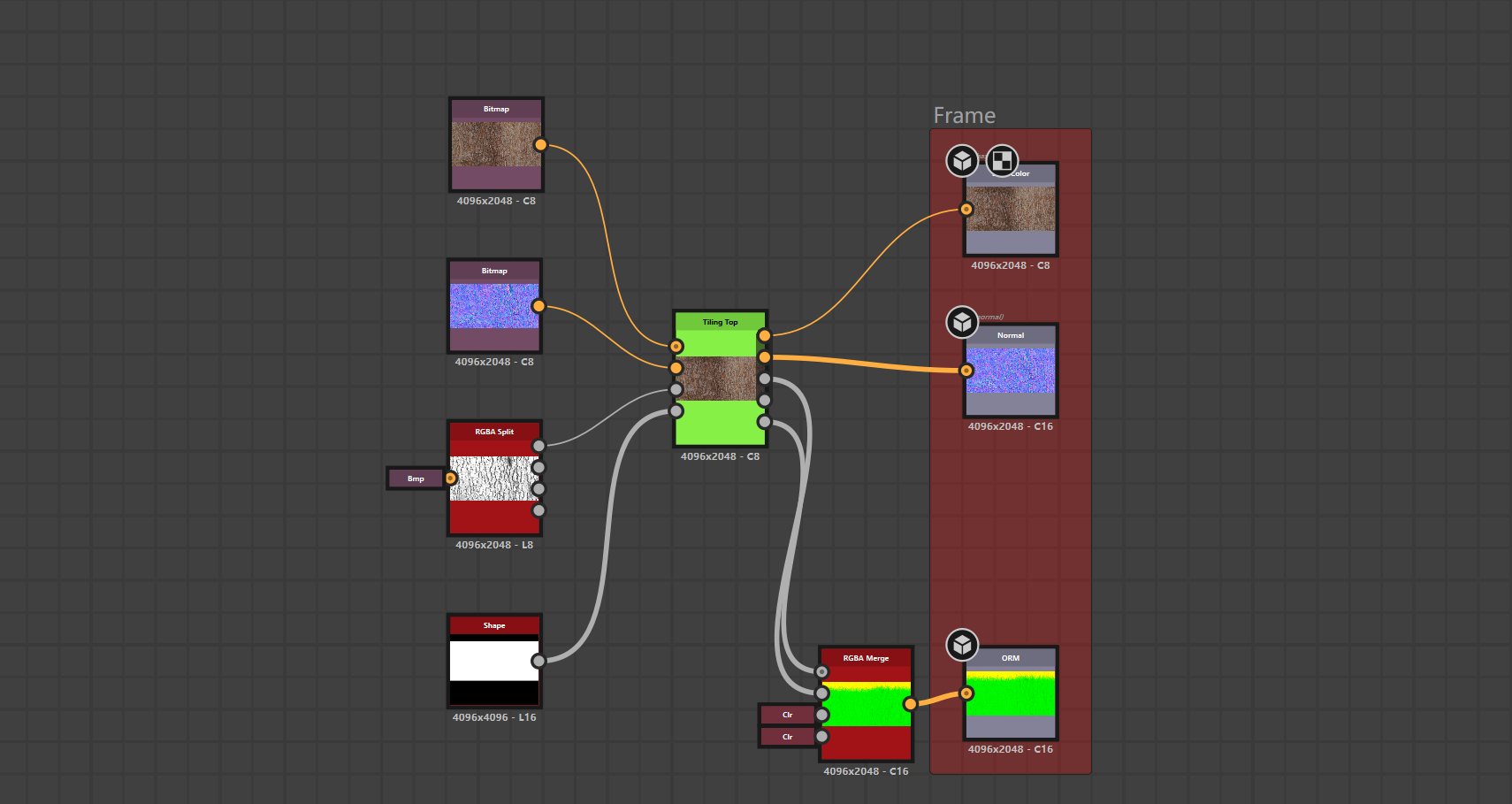Click the 4096x2048 - C16 label under ORM node
Viewport: 1512px width, 804px height.
(x=1011, y=749)
